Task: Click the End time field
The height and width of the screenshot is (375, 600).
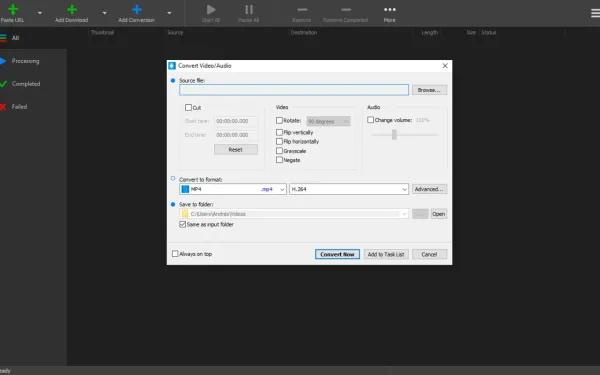Action: [236, 135]
